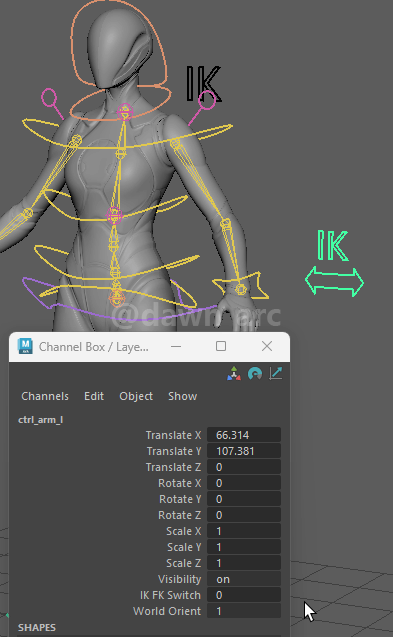Click the Rotate Y channel label
393x637 pixels.
point(180,499)
